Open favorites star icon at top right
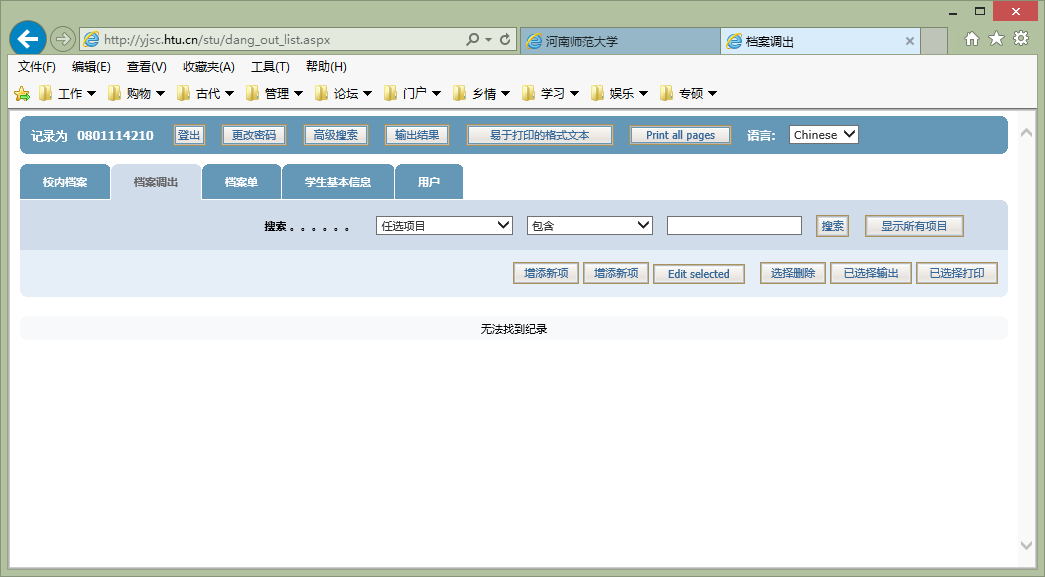 tap(996, 39)
